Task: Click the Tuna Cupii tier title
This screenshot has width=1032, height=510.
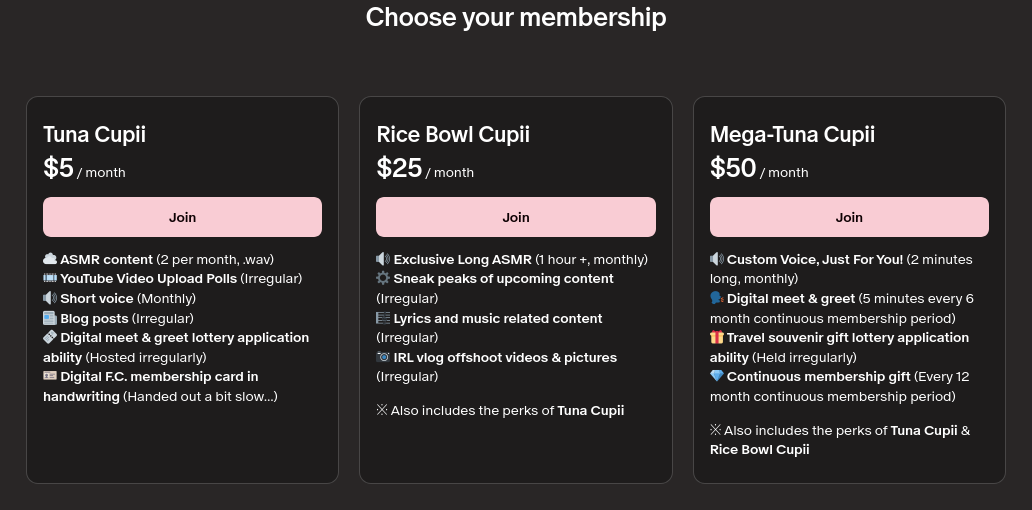Action: click(x=94, y=134)
